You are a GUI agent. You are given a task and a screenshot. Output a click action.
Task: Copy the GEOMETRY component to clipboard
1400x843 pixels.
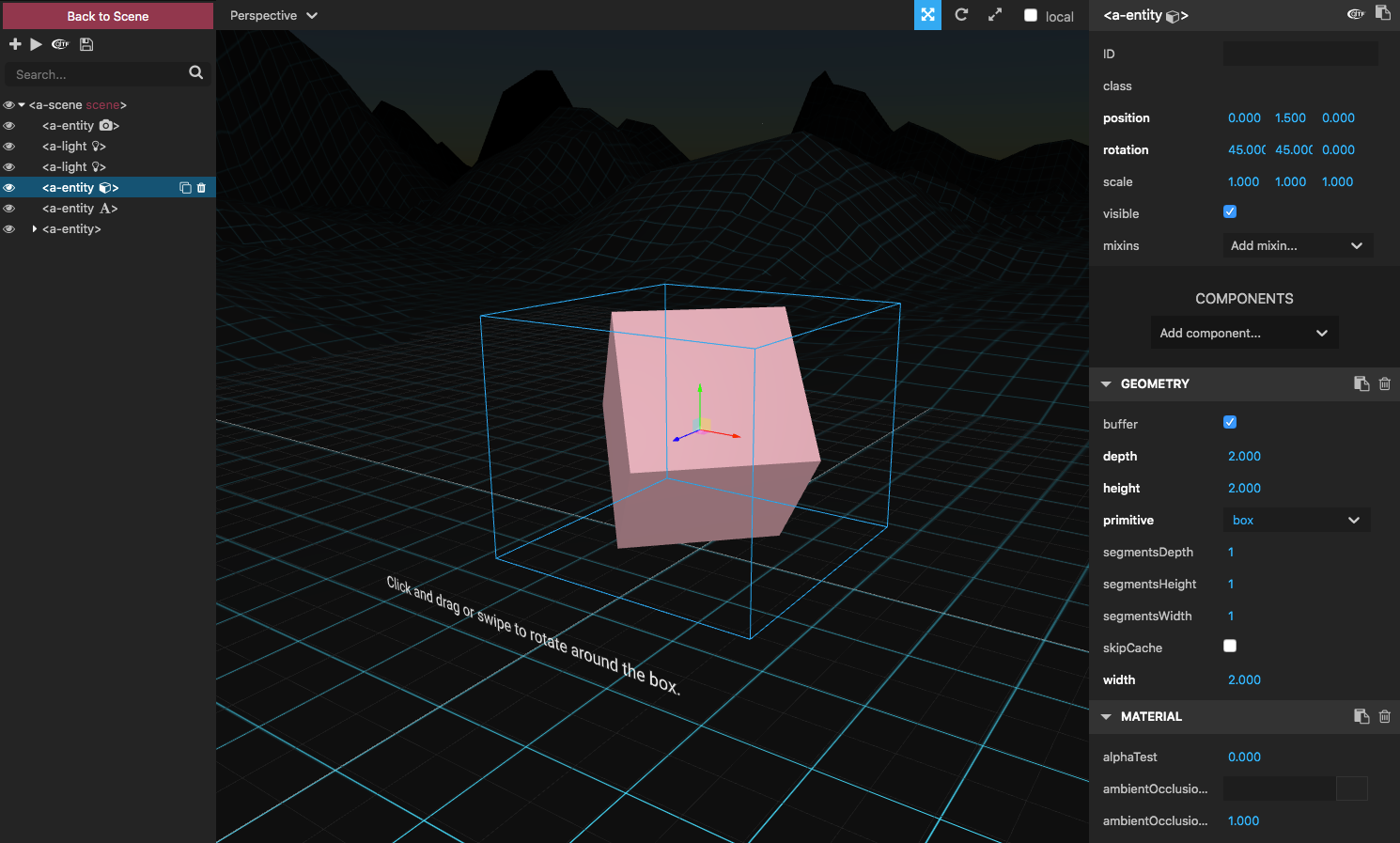1361,383
